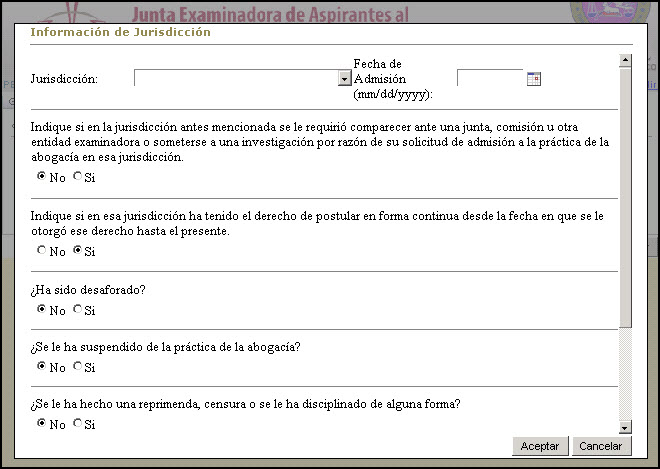Open the date picker calendar icon
The height and width of the screenshot is (469, 660).
click(x=533, y=79)
